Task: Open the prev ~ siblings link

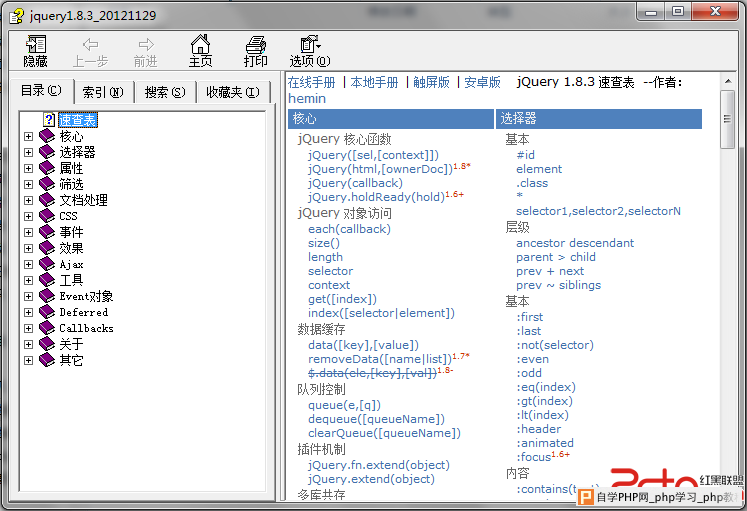Action: pos(558,285)
